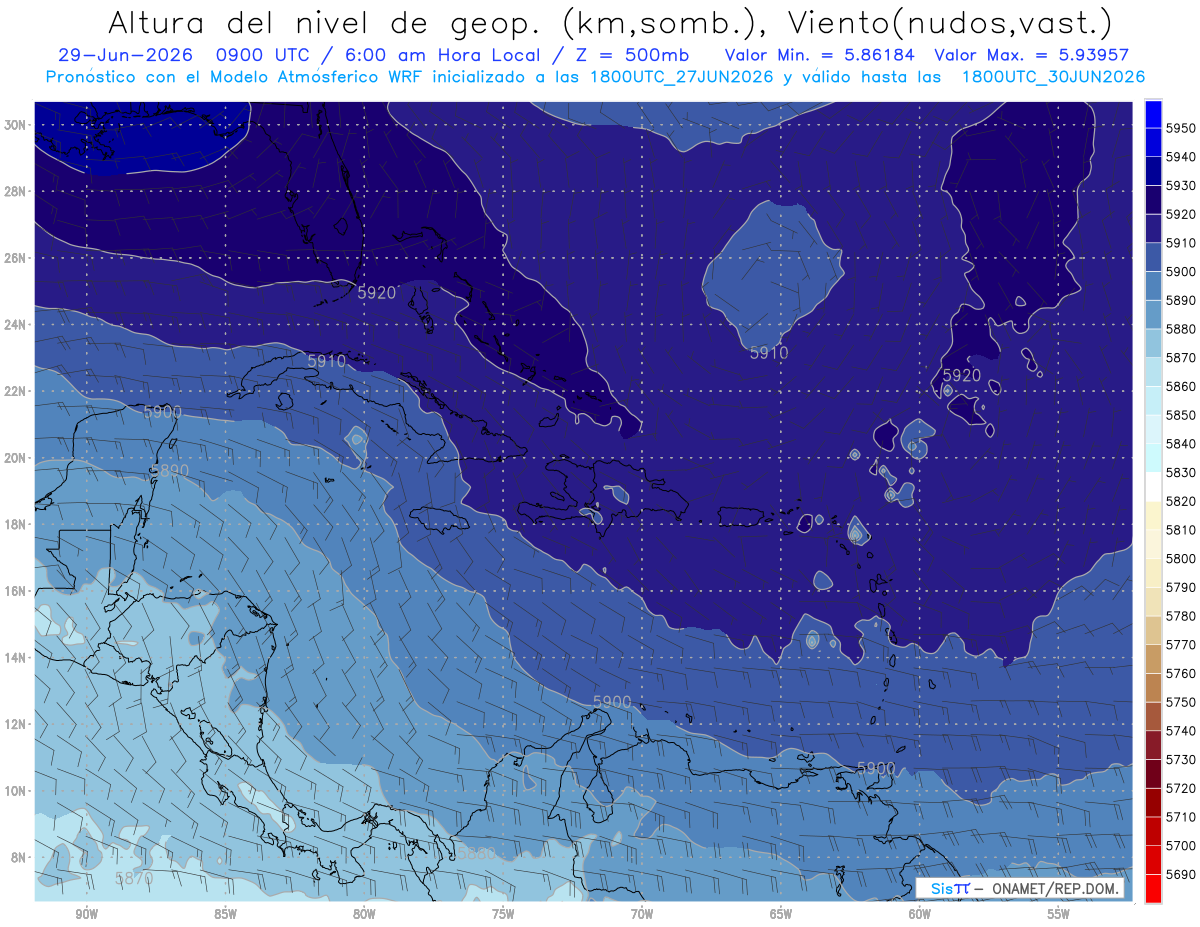This screenshot has height=927, width=1200.
Task: Click the legend value 5950
Action: (1180, 128)
